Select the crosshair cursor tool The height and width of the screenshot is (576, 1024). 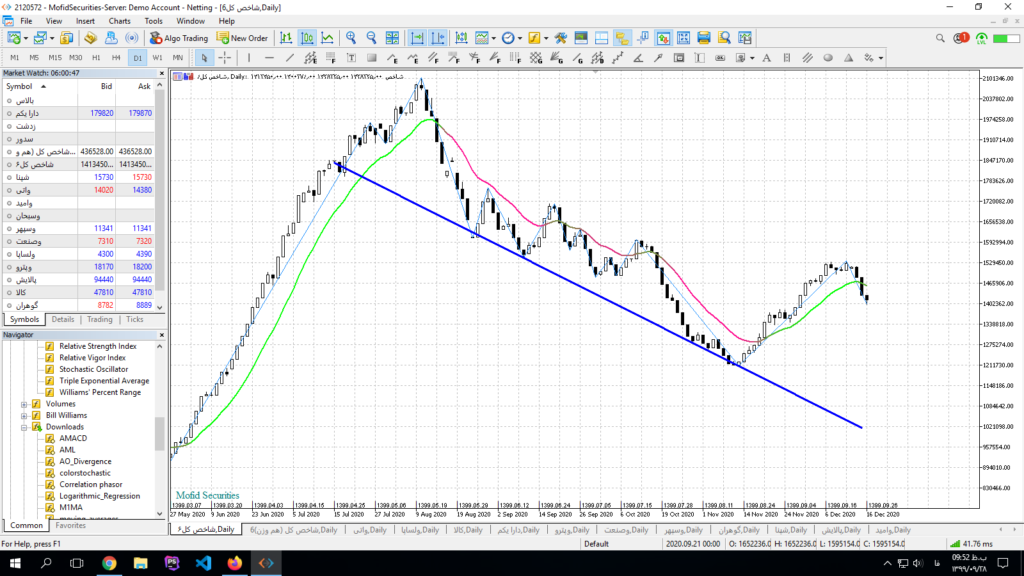(226, 57)
